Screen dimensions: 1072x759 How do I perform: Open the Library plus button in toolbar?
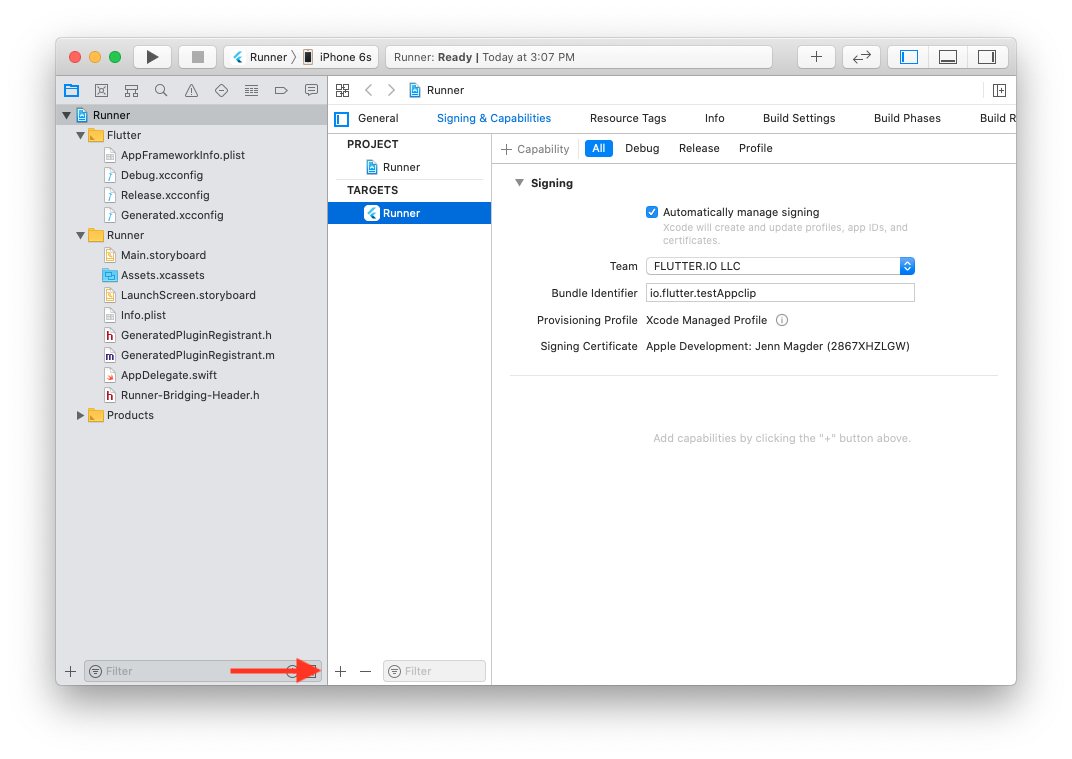816,57
